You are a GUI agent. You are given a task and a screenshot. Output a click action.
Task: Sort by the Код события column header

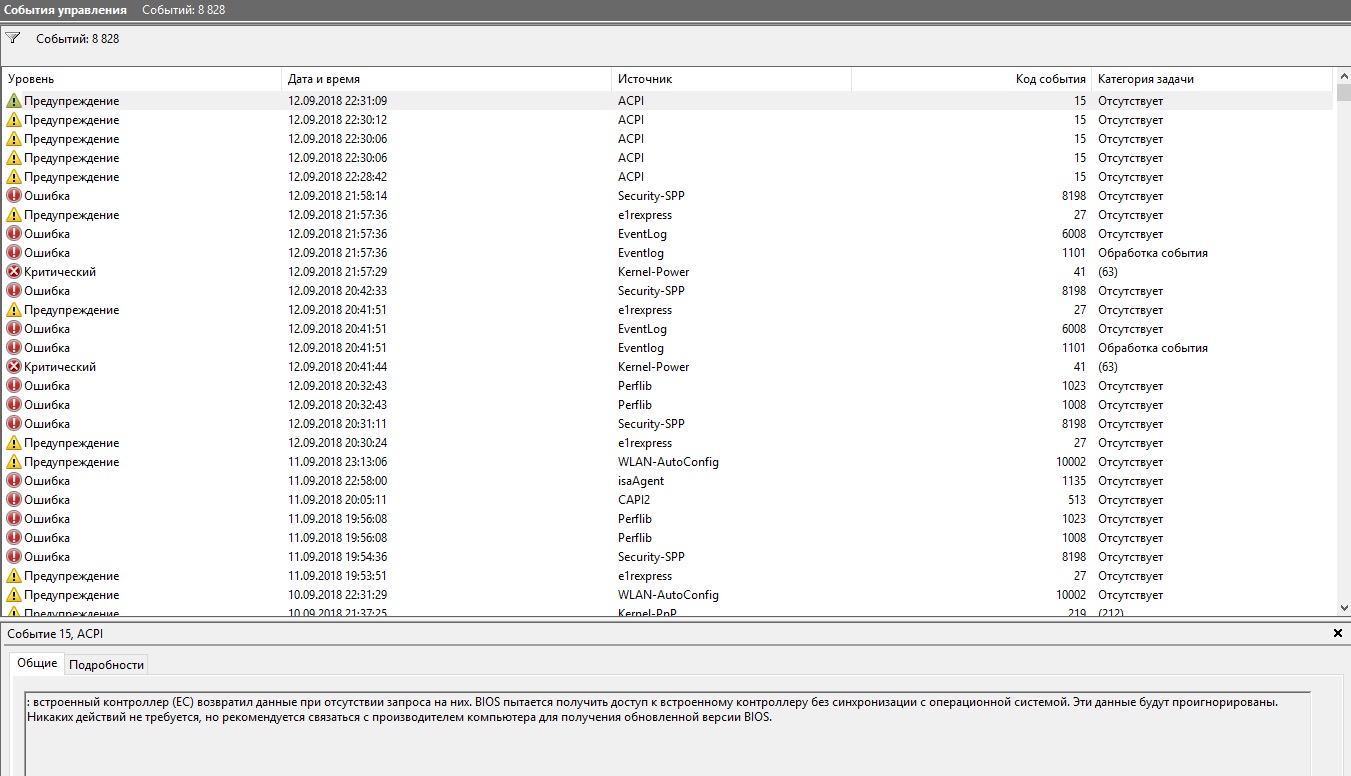(971, 79)
